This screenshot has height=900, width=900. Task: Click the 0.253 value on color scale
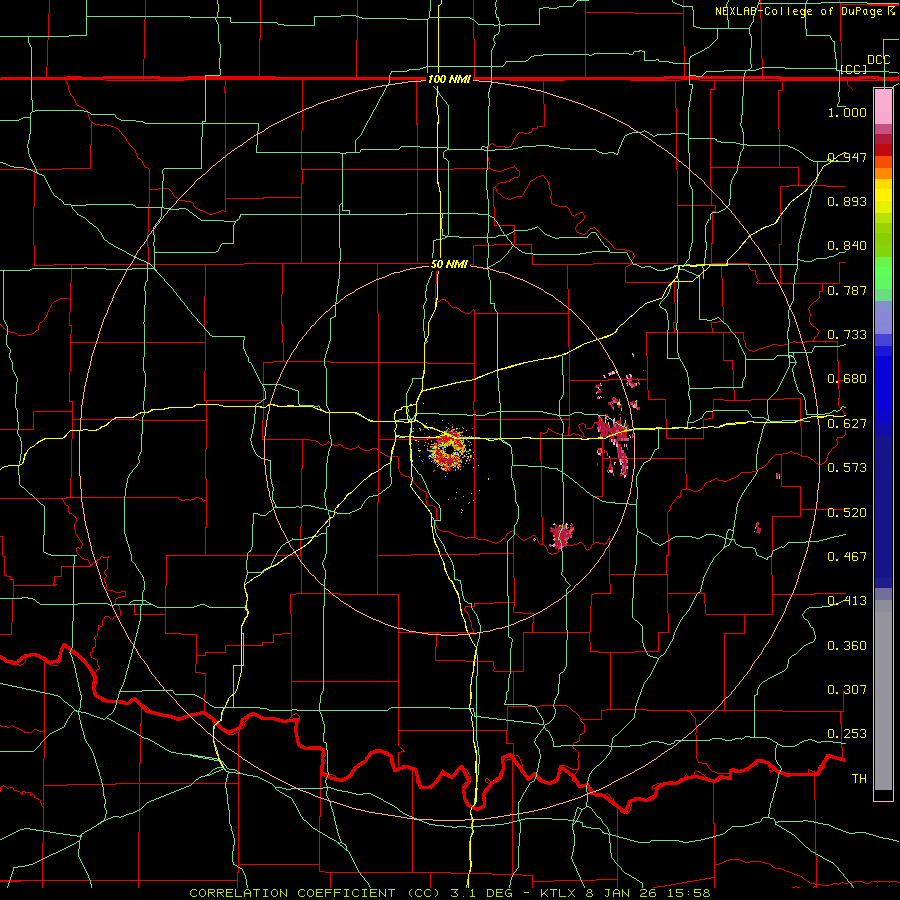tap(847, 734)
